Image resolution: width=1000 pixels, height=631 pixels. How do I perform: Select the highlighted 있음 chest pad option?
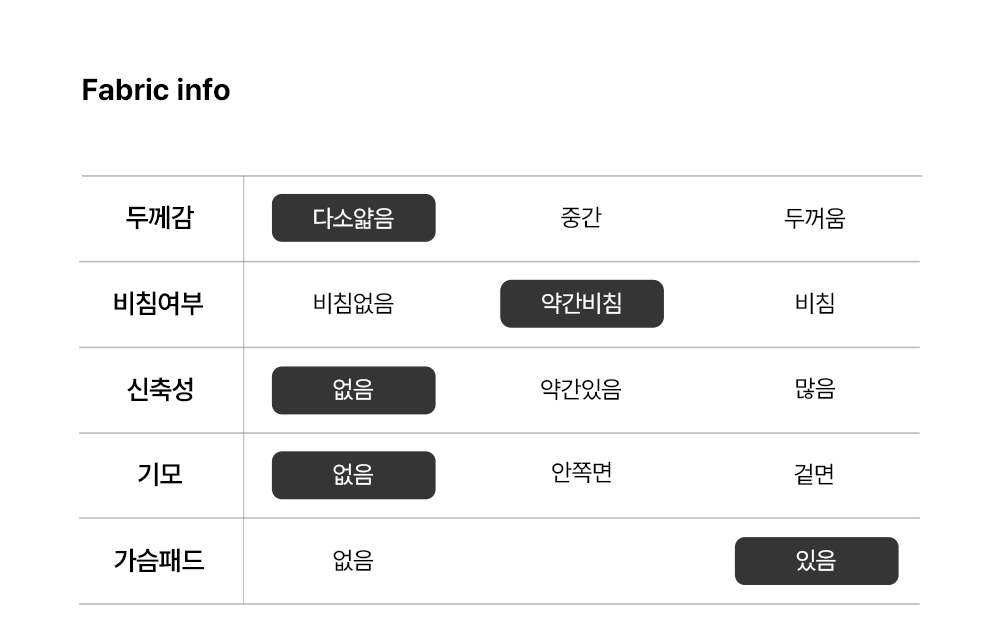click(816, 561)
